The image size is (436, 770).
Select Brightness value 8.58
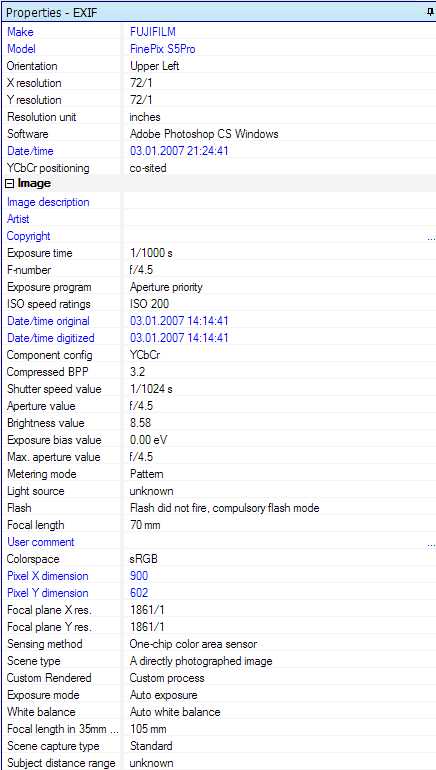click(140, 423)
